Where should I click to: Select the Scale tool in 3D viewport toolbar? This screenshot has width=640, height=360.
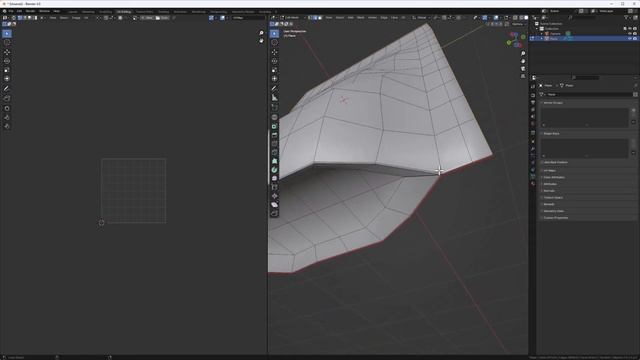pyautogui.click(x=274, y=70)
